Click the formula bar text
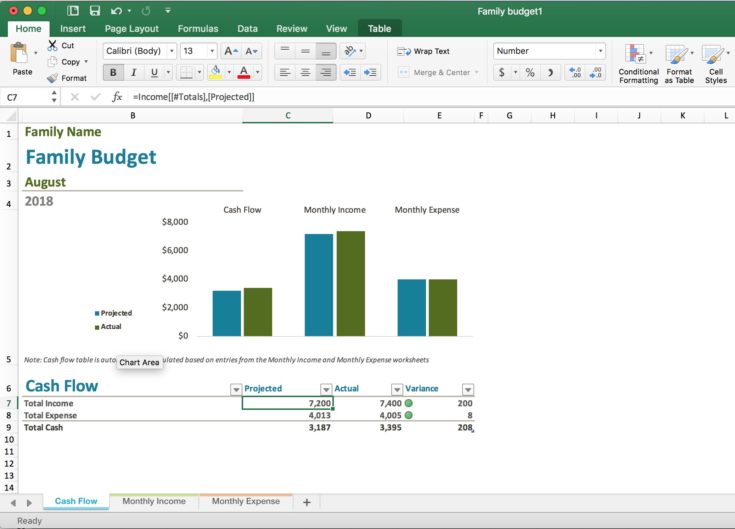735x529 pixels. point(194,97)
